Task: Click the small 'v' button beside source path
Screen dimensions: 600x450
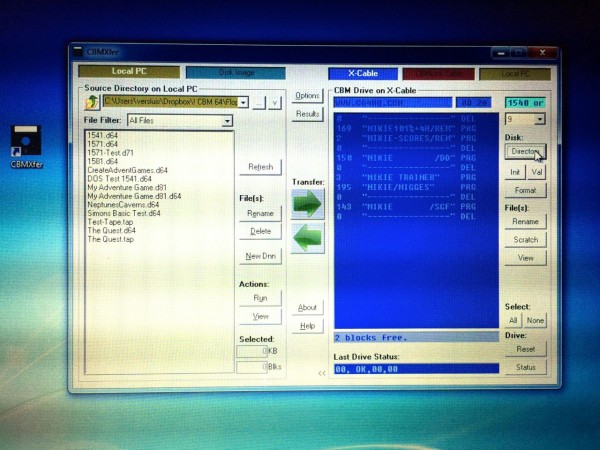Action: click(x=275, y=103)
